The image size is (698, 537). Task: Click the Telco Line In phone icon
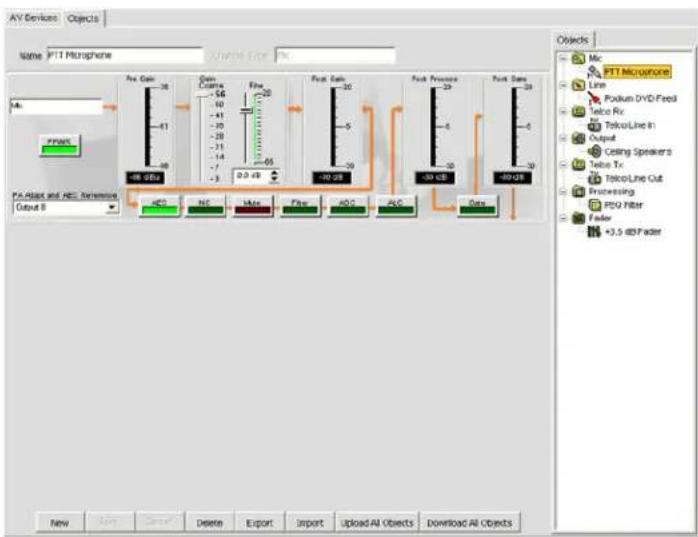click(594, 125)
